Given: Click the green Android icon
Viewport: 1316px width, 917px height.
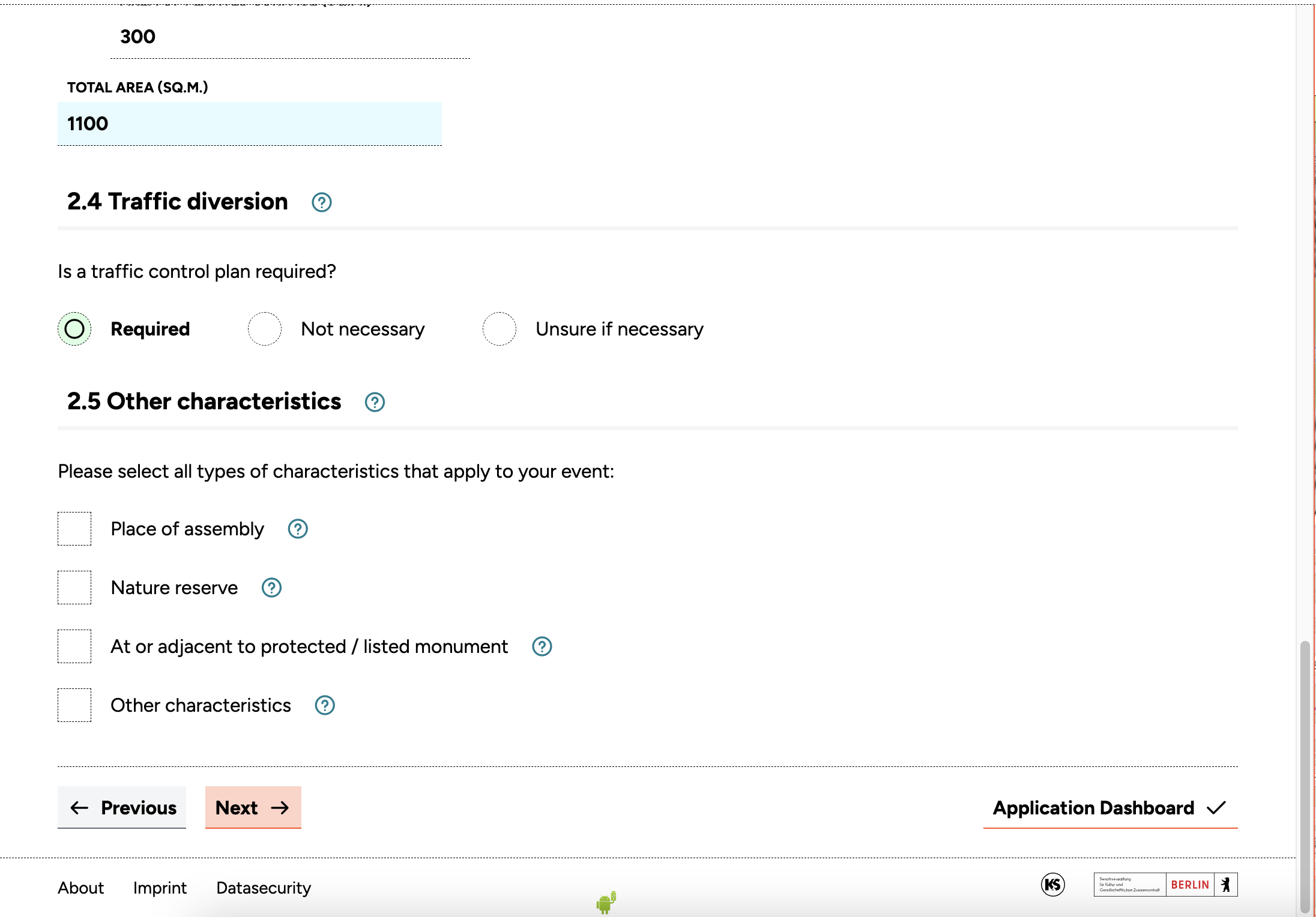Looking at the screenshot, I should (x=606, y=902).
